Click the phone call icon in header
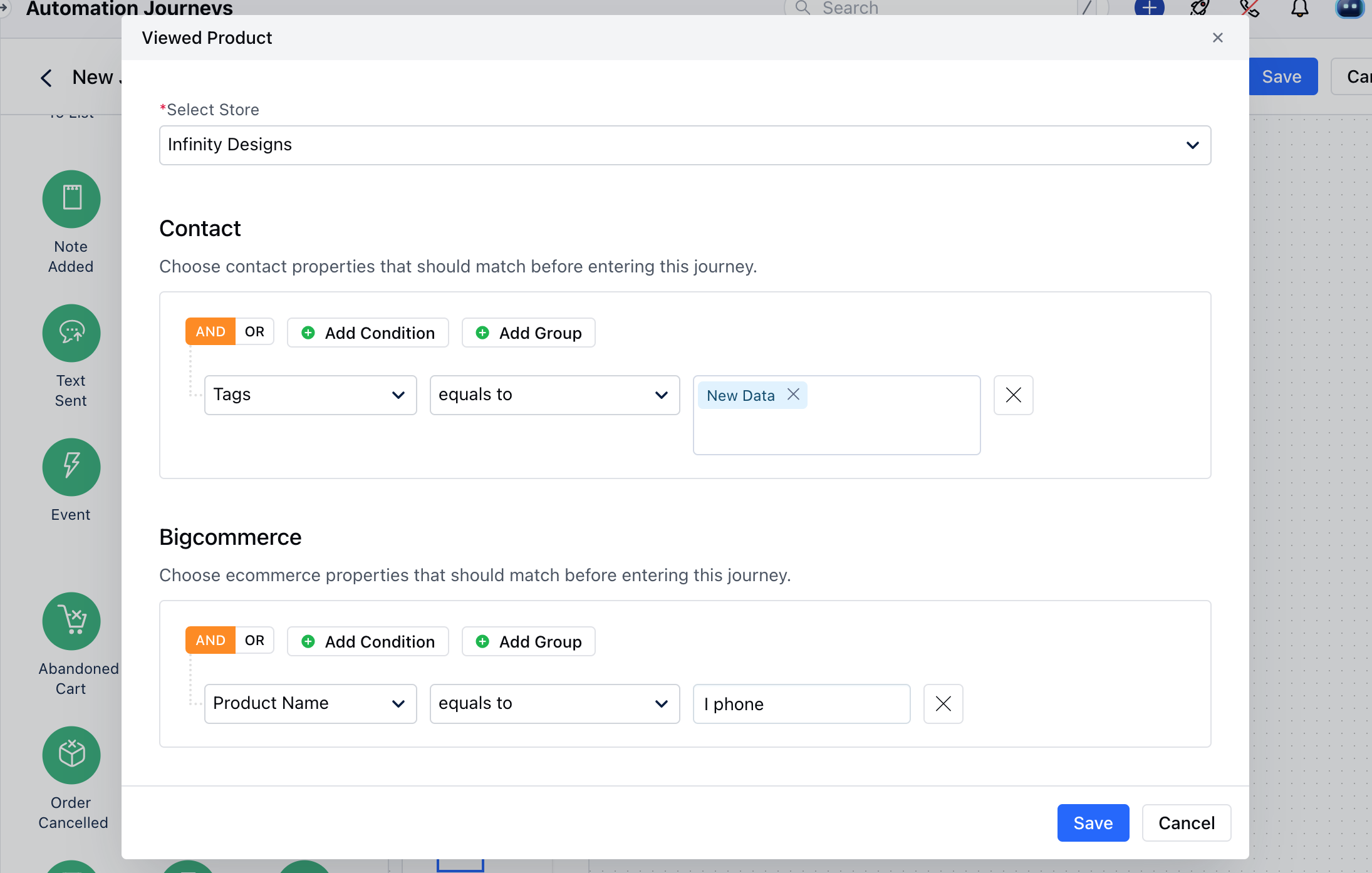Image resolution: width=1372 pixels, height=873 pixels. pos(1249,8)
